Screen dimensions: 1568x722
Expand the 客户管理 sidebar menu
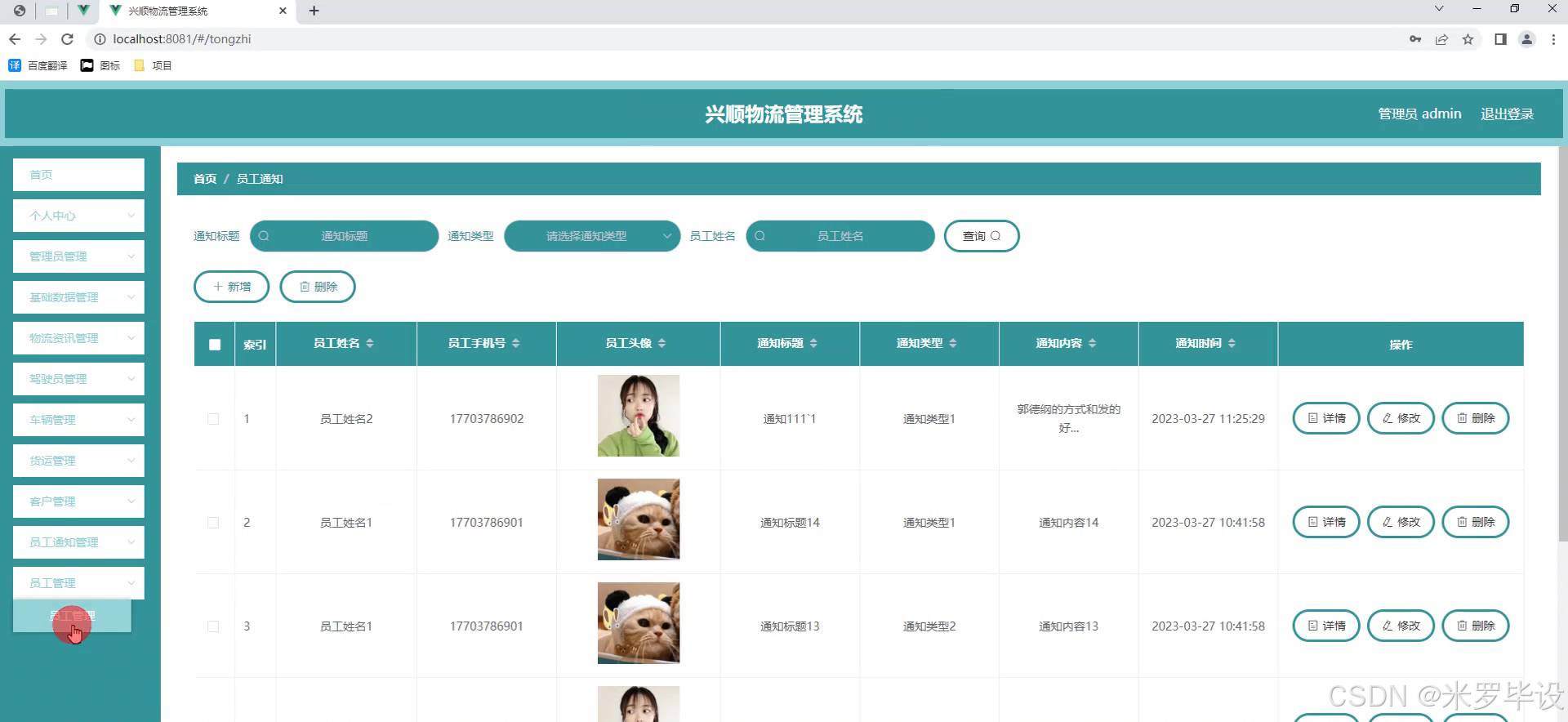[78, 501]
